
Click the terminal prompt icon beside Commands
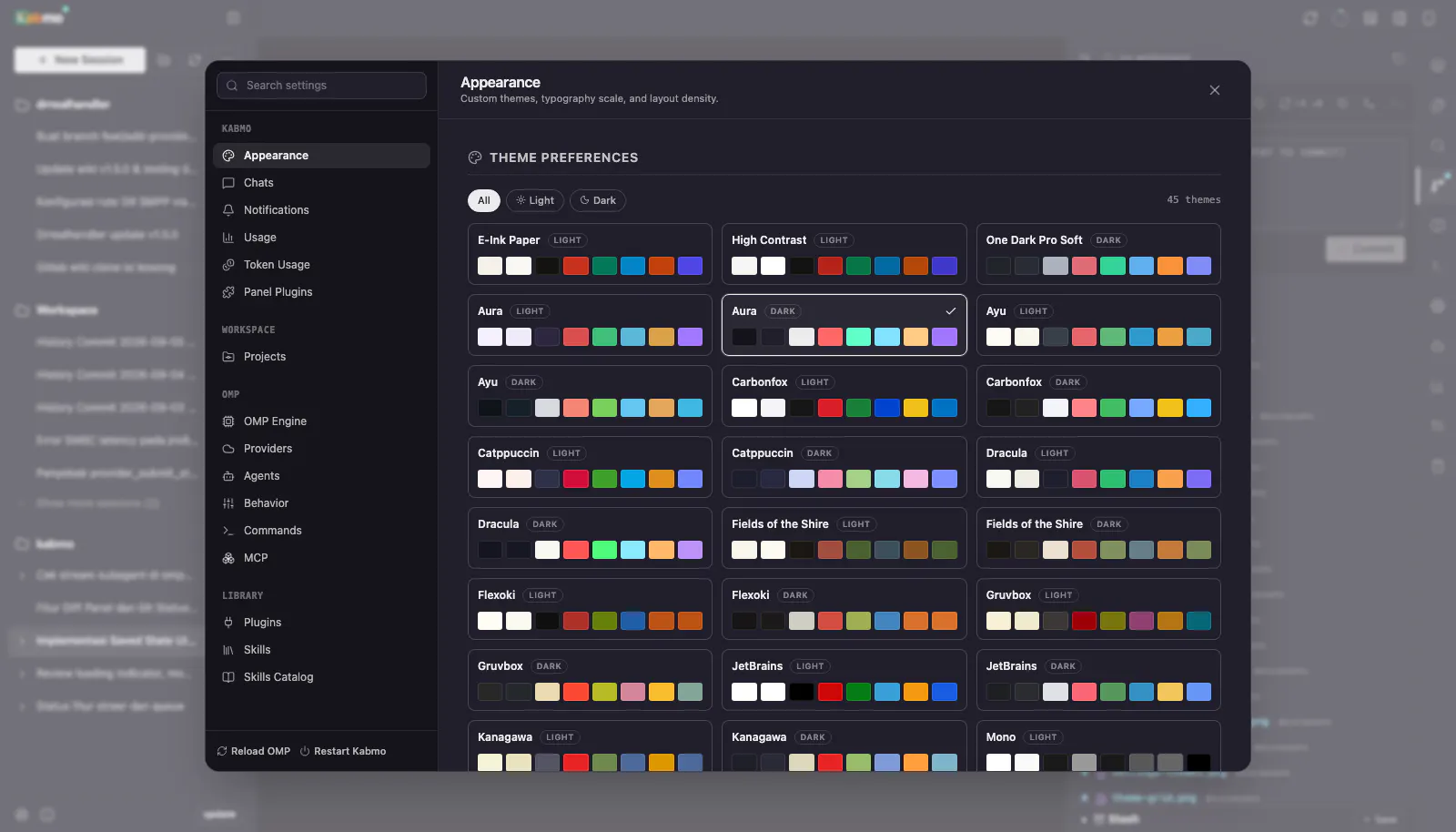click(x=228, y=531)
